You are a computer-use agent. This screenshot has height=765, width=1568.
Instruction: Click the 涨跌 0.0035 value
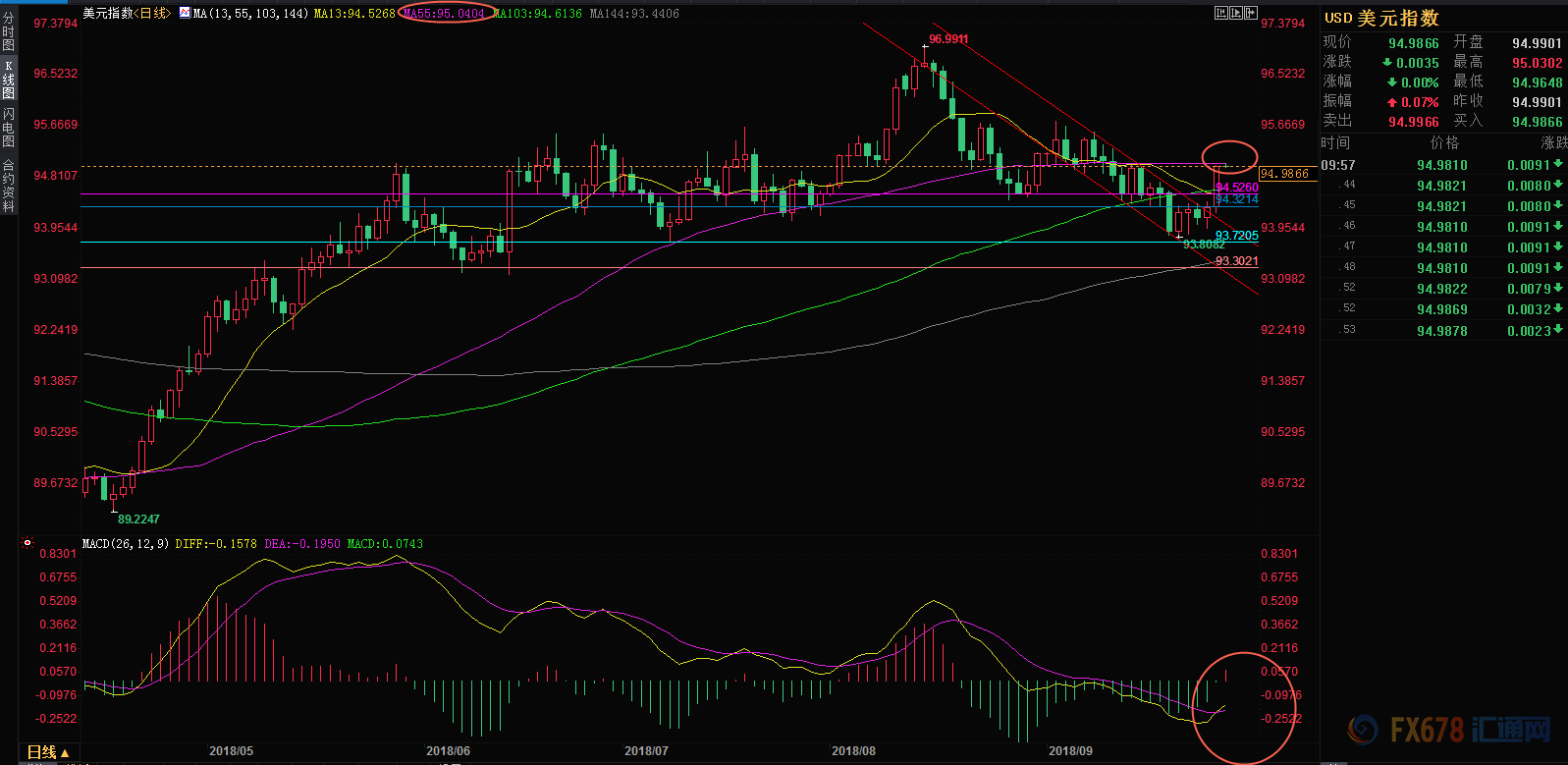[1418, 63]
